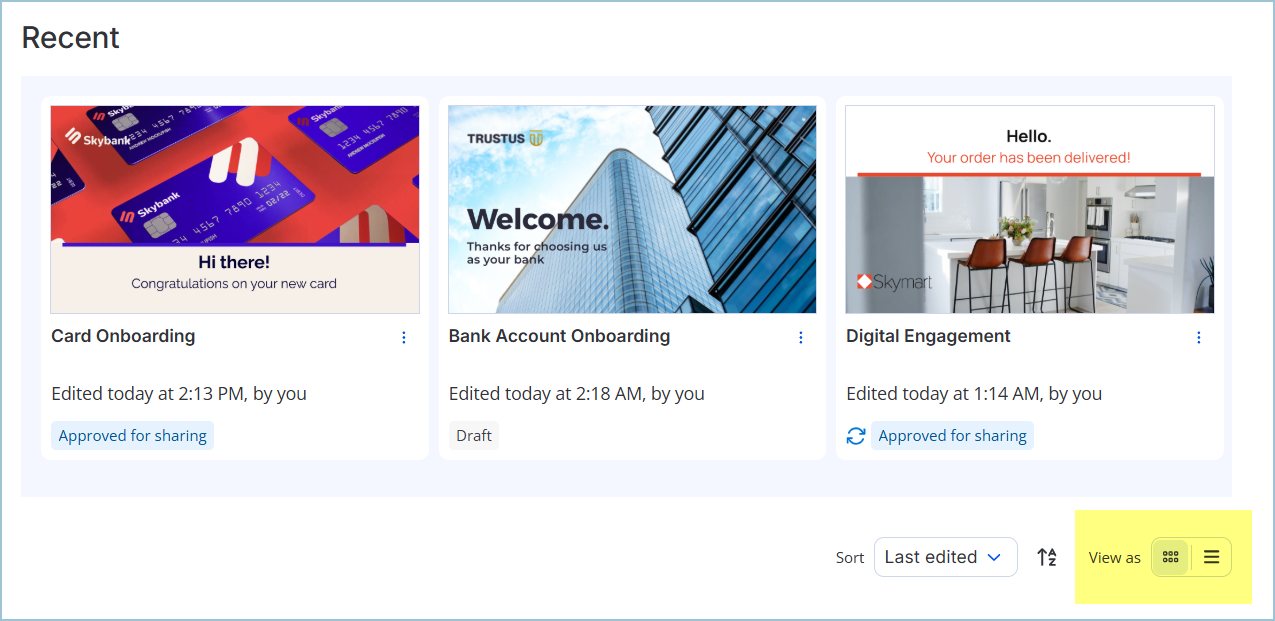Toggle the ascending/descending sort order icon
This screenshot has height=621, width=1275.
[1047, 557]
